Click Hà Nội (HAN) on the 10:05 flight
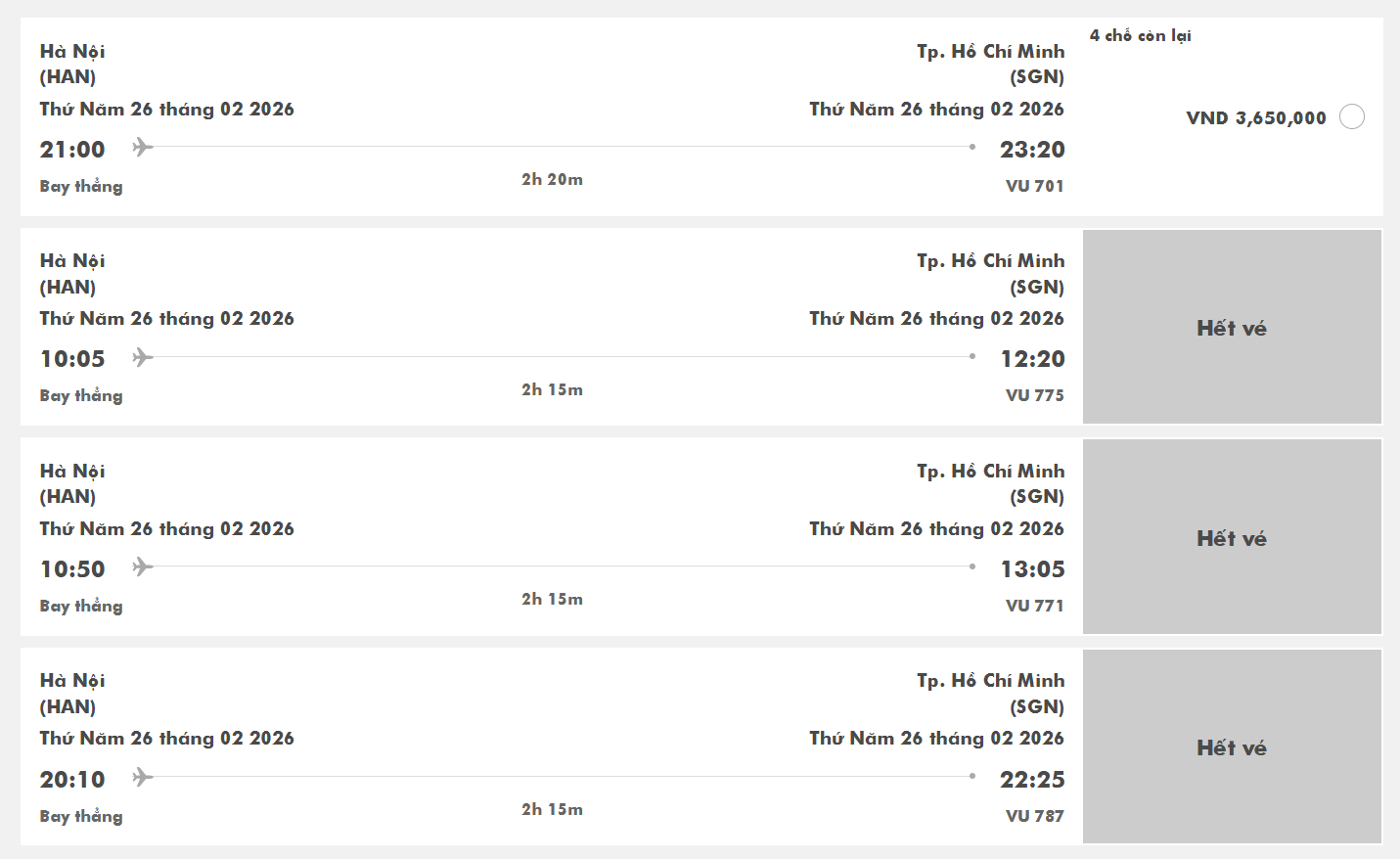This screenshot has height=859, width=1400. pos(72,274)
